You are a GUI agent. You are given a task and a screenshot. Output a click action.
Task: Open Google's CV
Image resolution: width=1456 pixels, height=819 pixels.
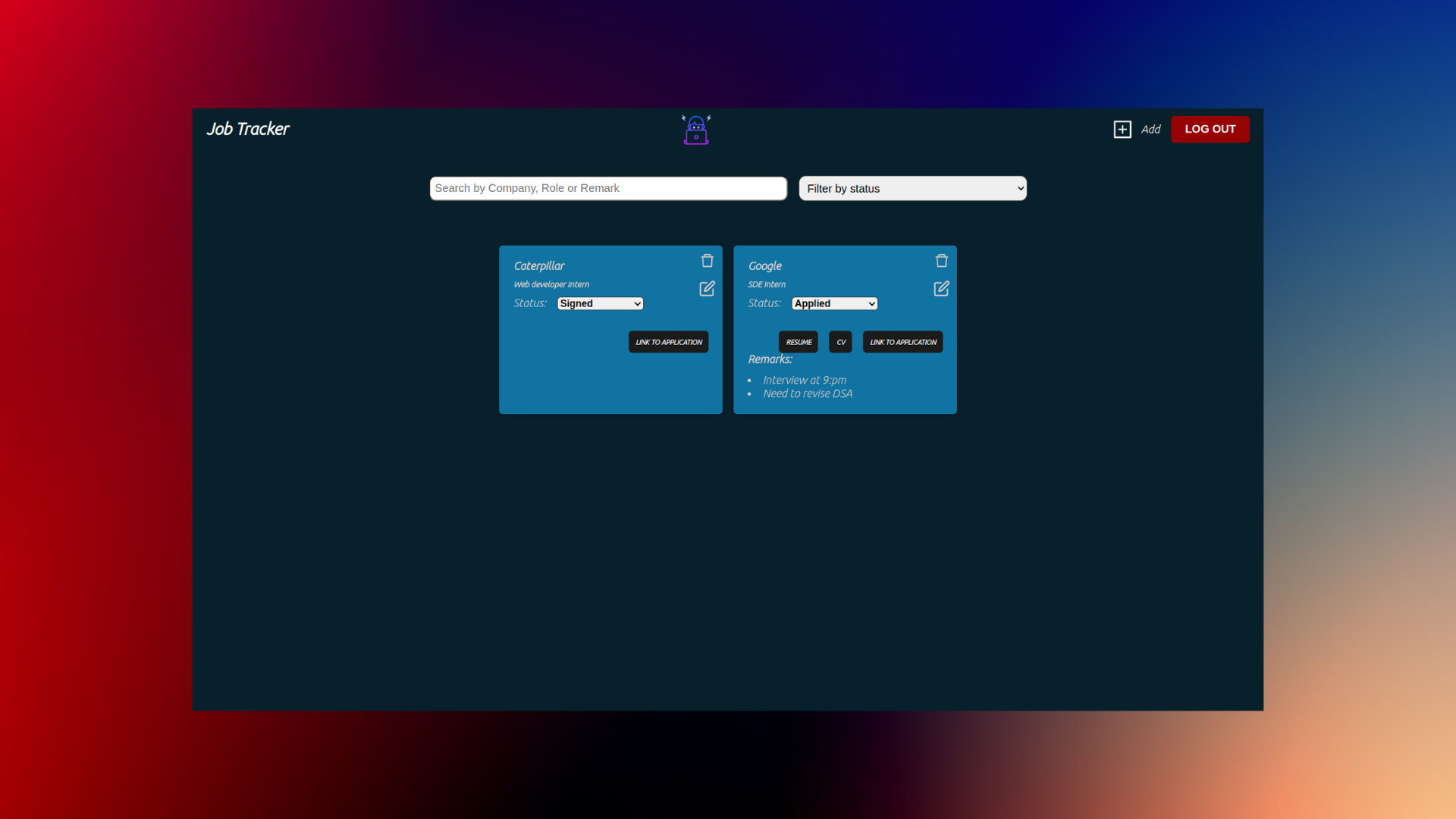[x=840, y=342]
